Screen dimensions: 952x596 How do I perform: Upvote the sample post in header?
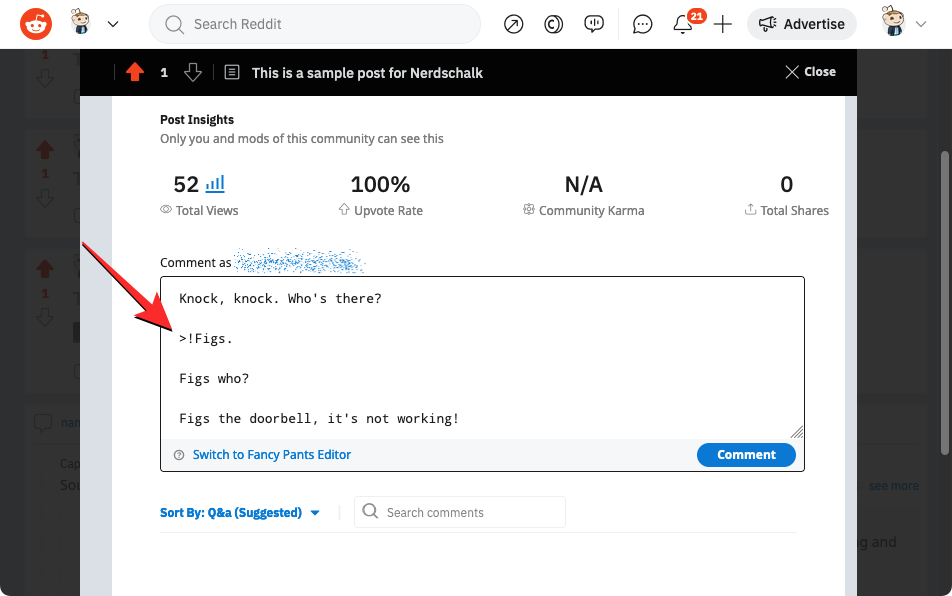[135, 72]
